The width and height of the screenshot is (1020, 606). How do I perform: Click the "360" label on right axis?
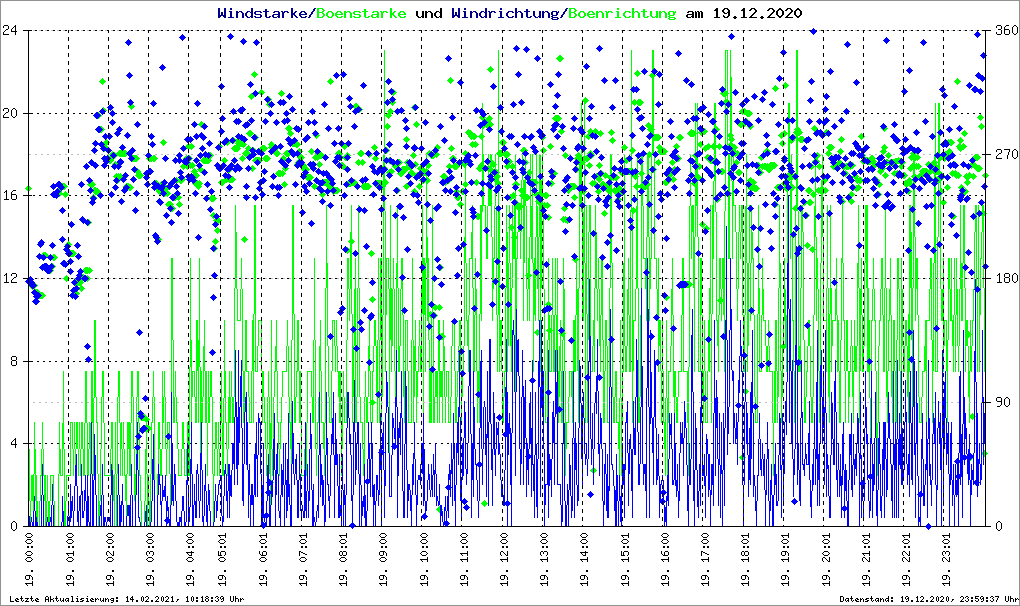click(1002, 31)
